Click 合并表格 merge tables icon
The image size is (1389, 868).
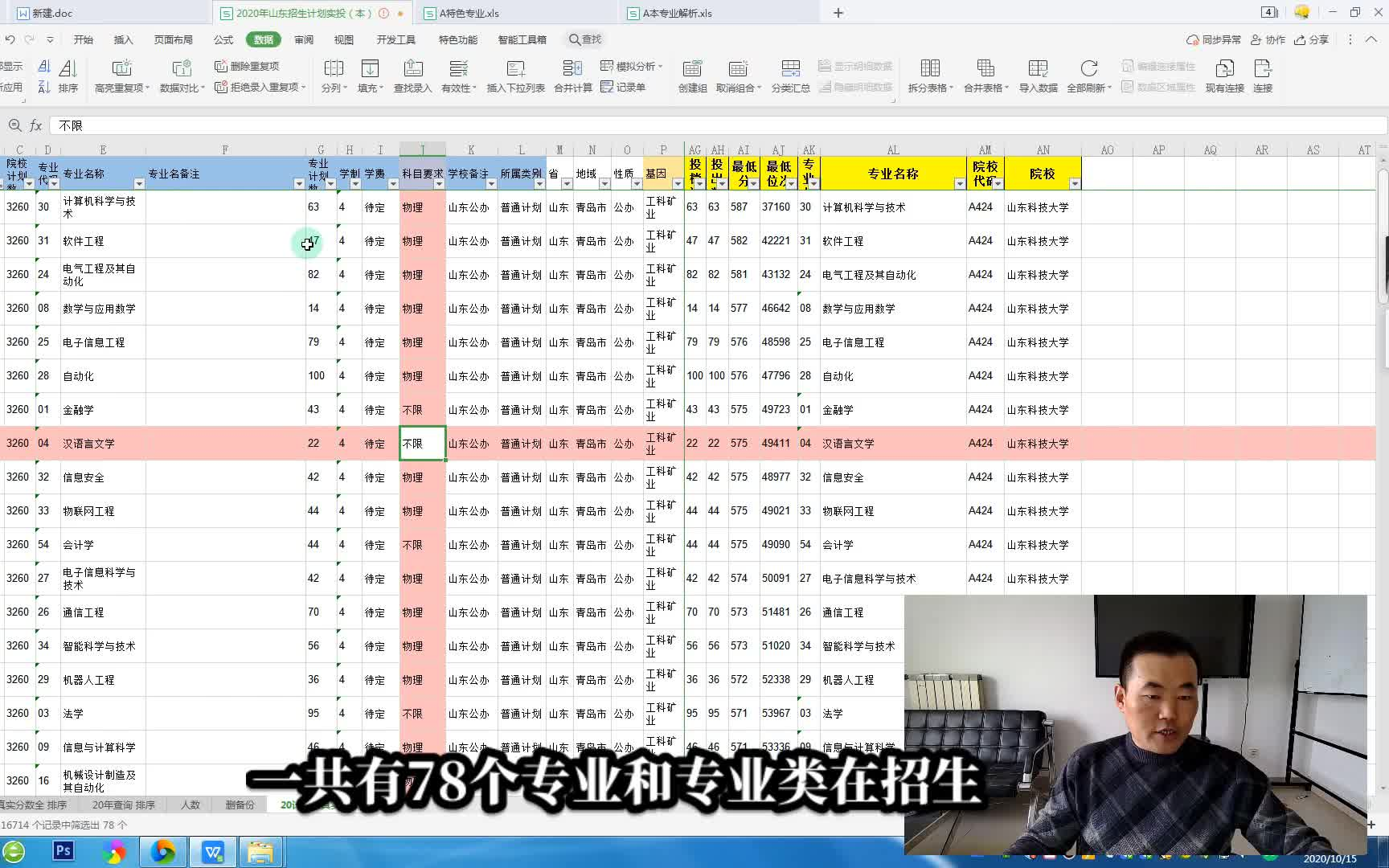point(986,77)
